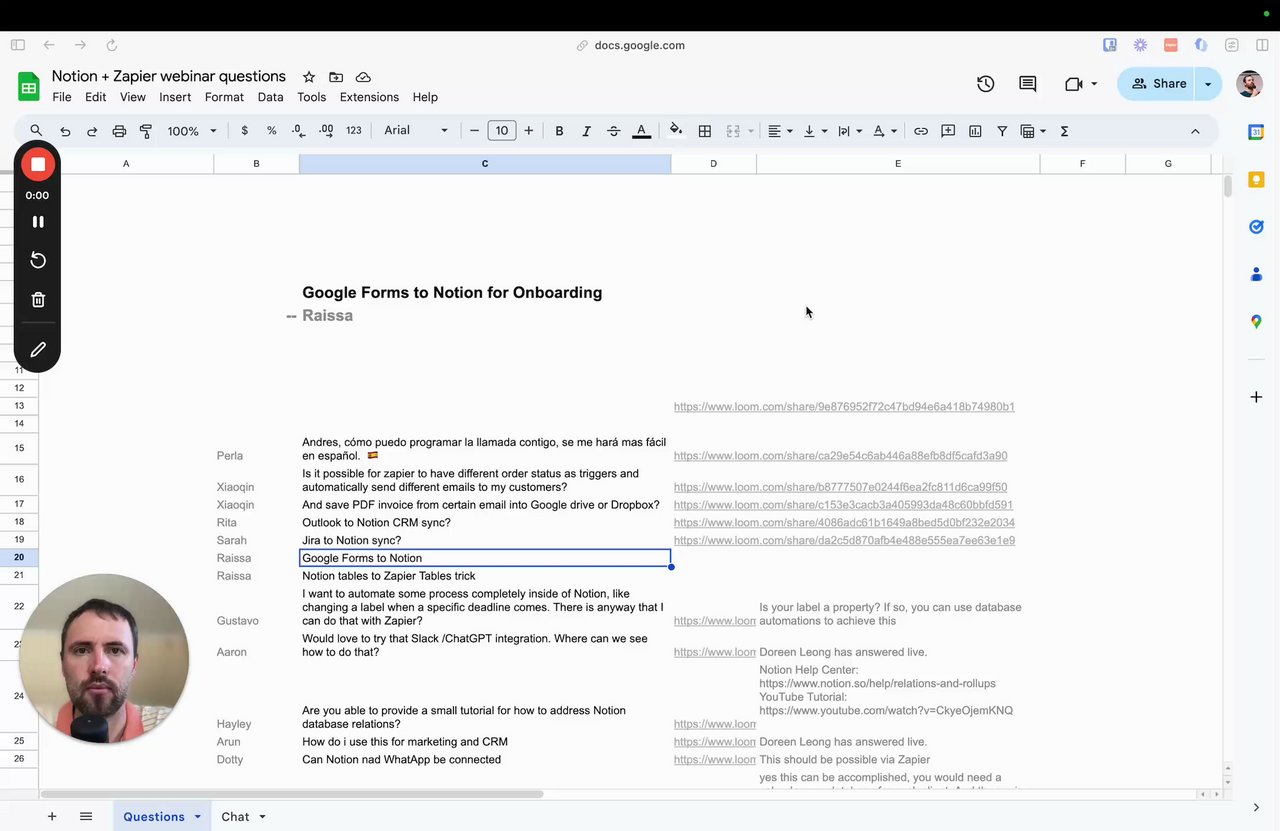Collapse the menus with the chevron
The width and height of the screenshot is (1280, 831).
(x=1195, y=131)
